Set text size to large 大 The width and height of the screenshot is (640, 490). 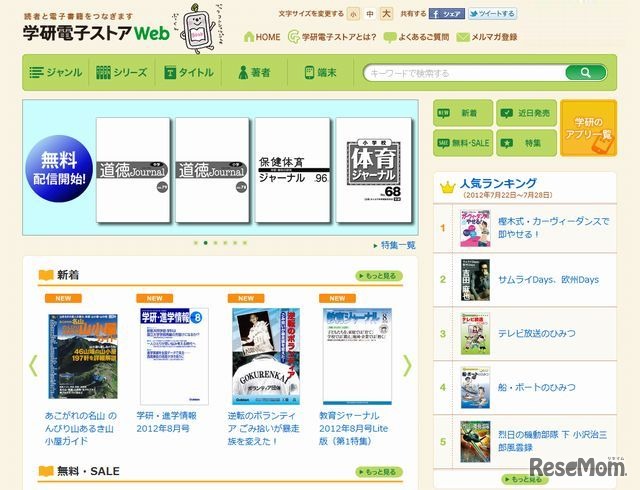[x=386, y=14]
